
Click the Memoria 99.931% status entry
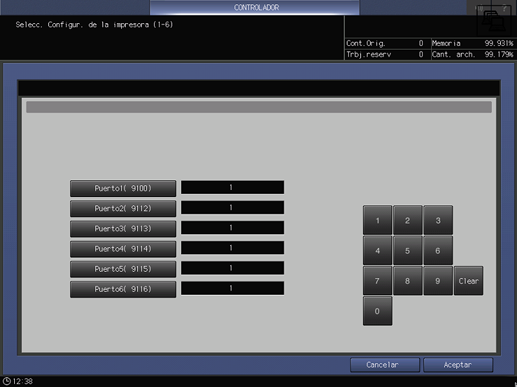[x=473, y=43]
